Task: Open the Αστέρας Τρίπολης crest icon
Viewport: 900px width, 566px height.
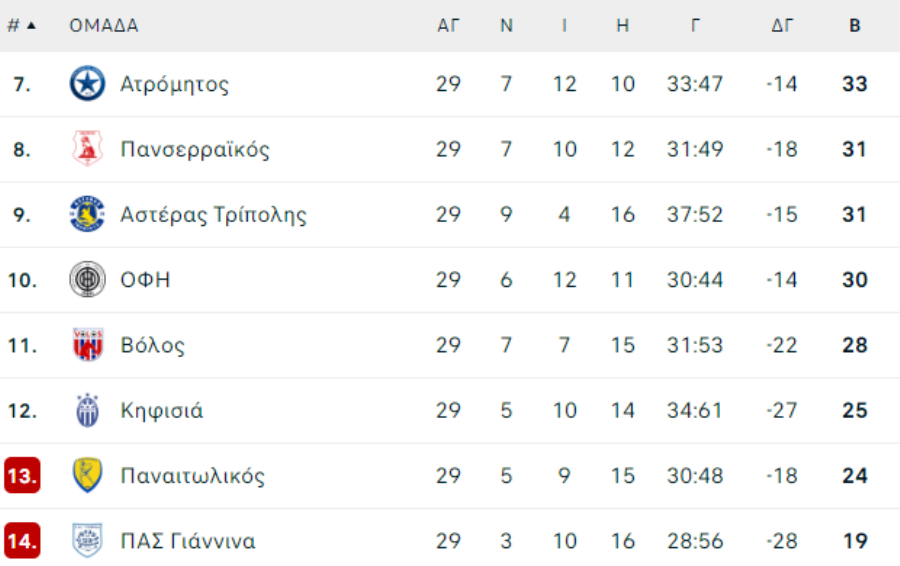Action: [87, 214]
